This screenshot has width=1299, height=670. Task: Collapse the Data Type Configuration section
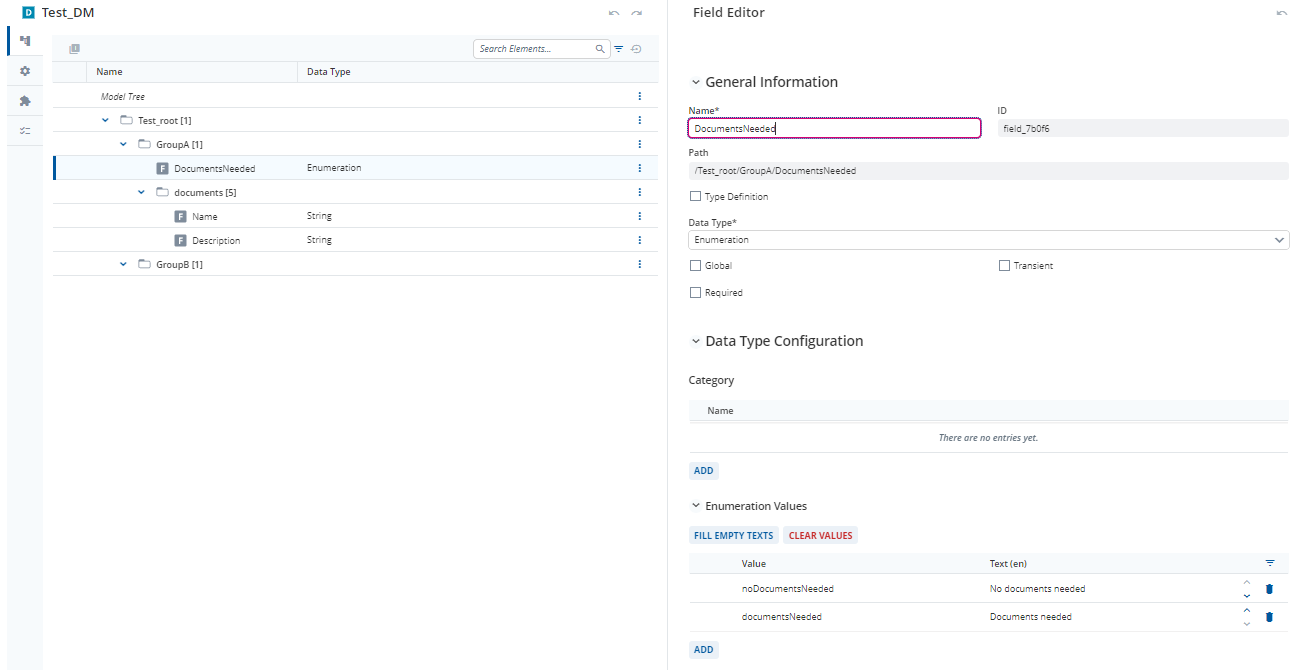[x=696, y=341]
